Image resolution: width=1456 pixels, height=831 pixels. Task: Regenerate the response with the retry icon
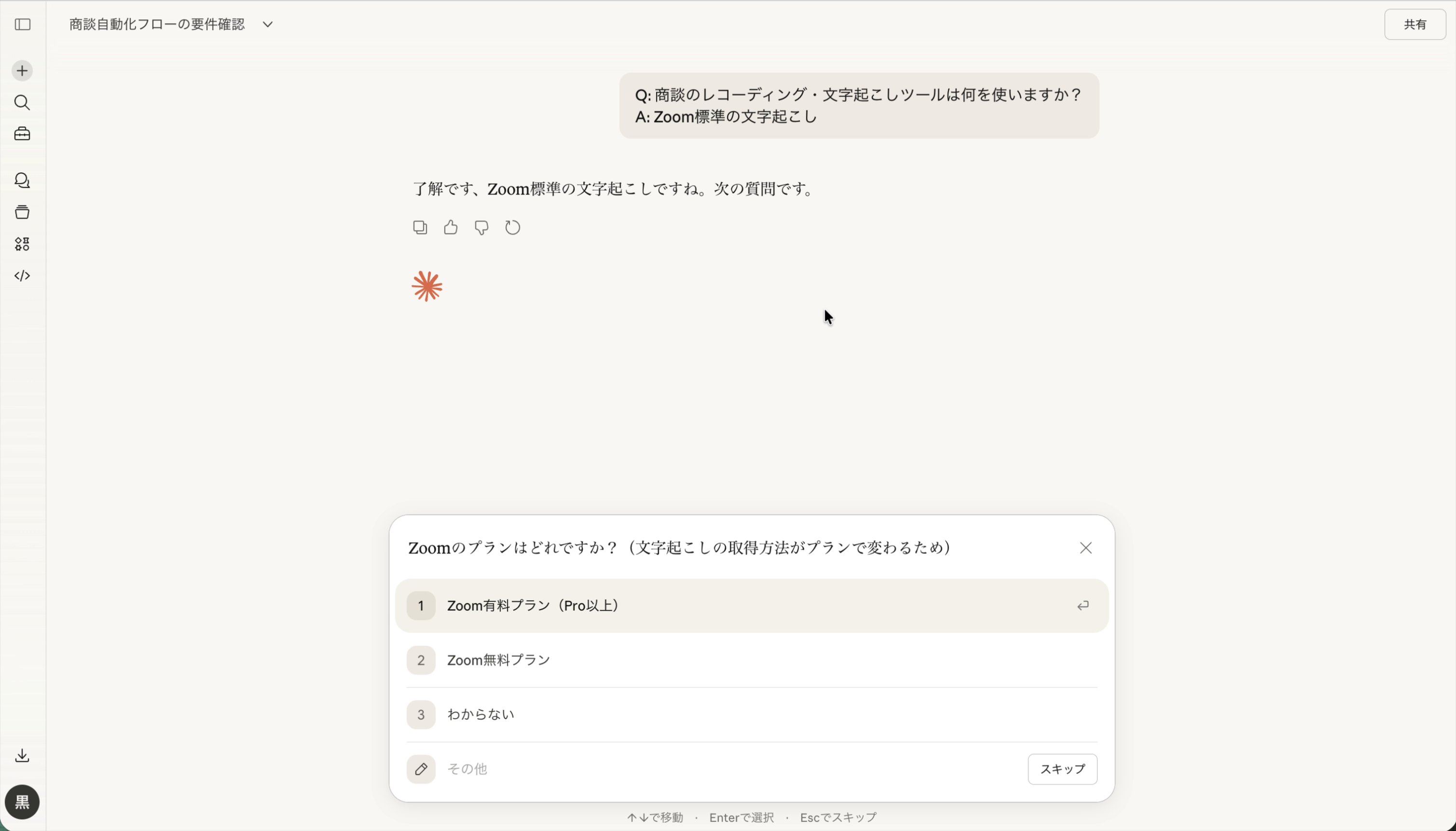coord(512,227)
